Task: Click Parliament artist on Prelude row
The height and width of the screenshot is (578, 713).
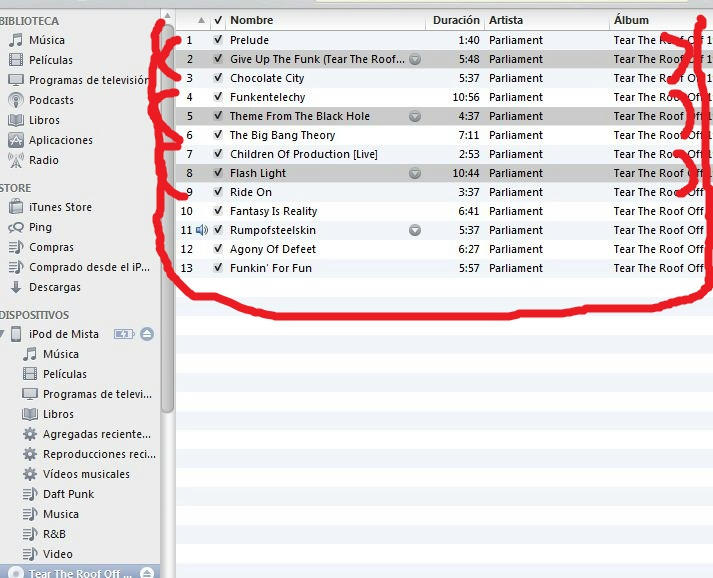Action: point(516,40)
